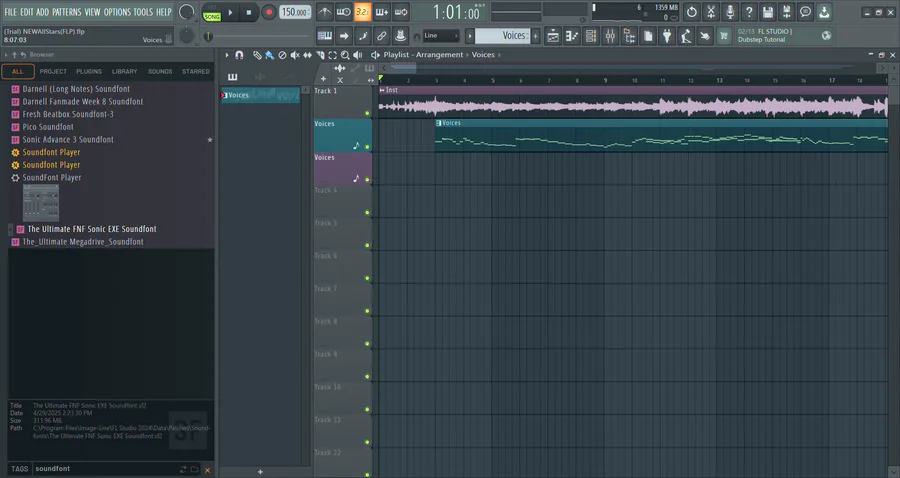The image size is (900, 478).
Task: Click the download content library icon
Action: click(x=824, y=11)
